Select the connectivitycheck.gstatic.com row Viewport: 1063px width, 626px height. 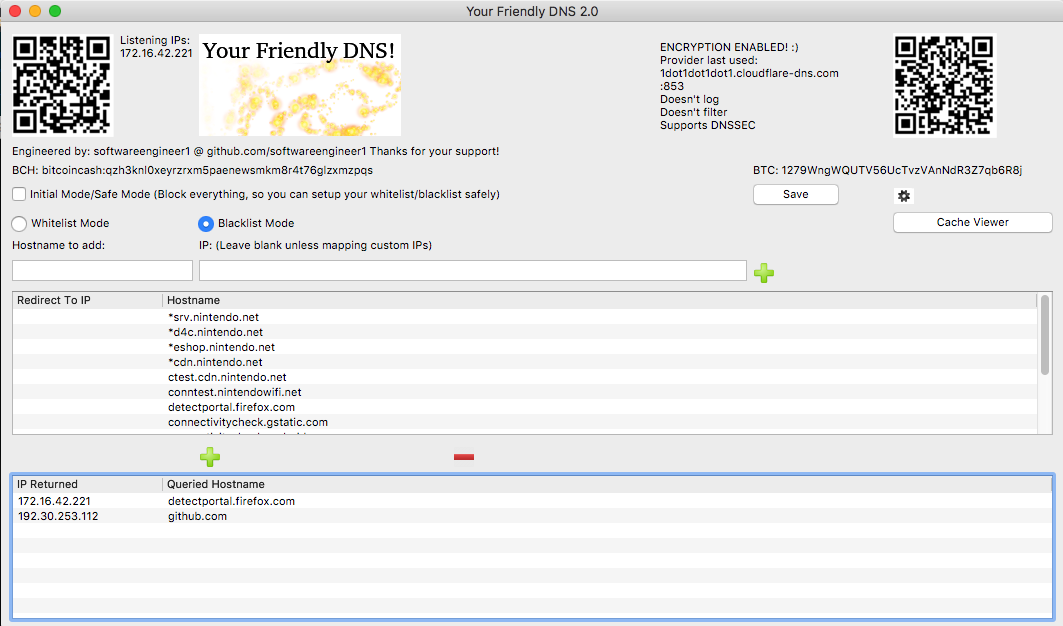coord(525,421)
